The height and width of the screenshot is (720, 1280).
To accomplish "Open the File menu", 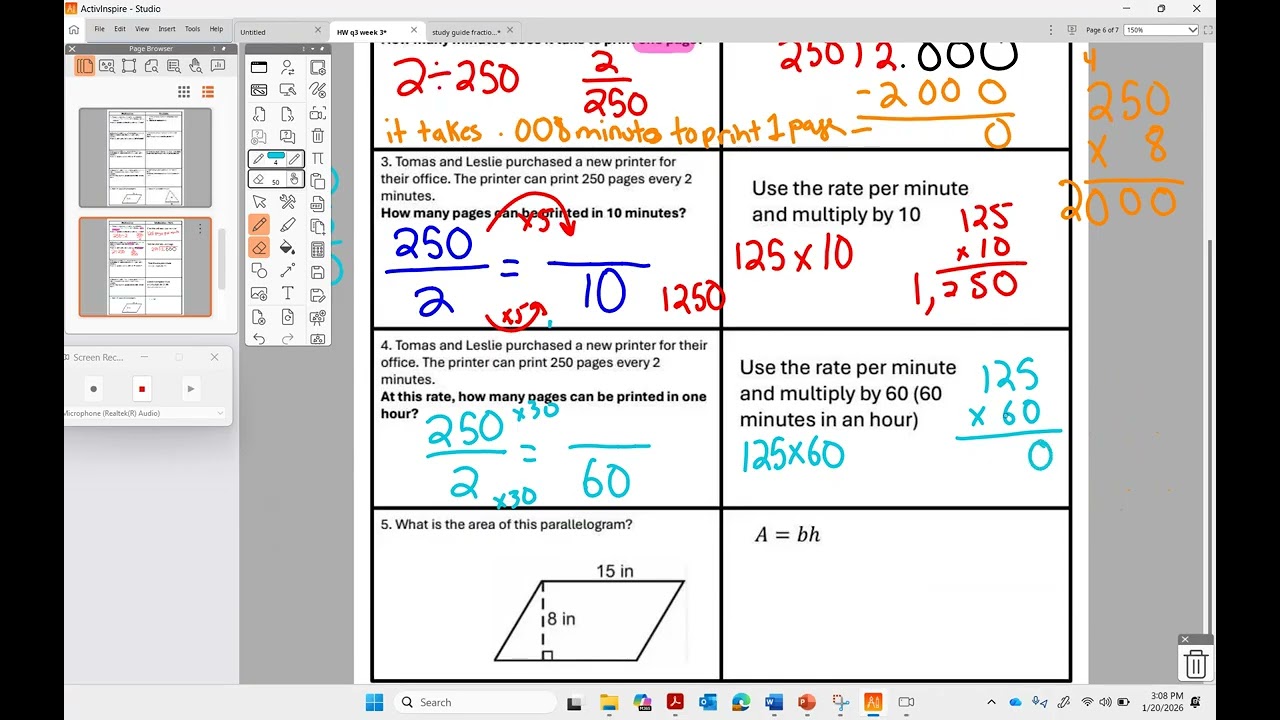I will [100, 29].
